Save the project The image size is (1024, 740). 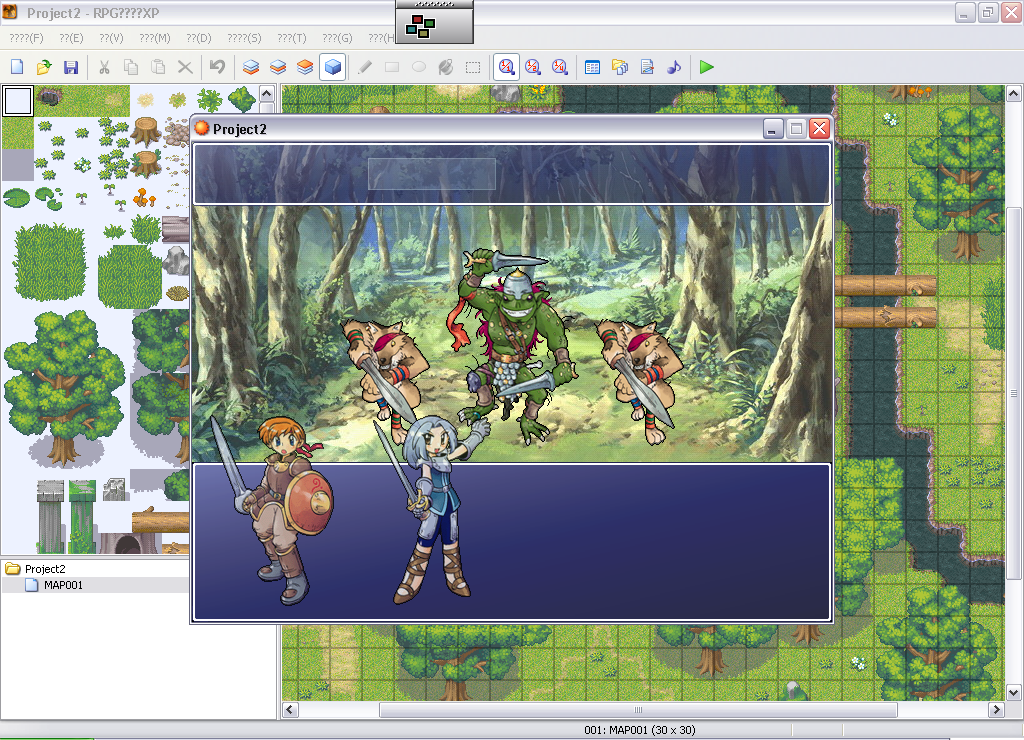coord(71,67)
